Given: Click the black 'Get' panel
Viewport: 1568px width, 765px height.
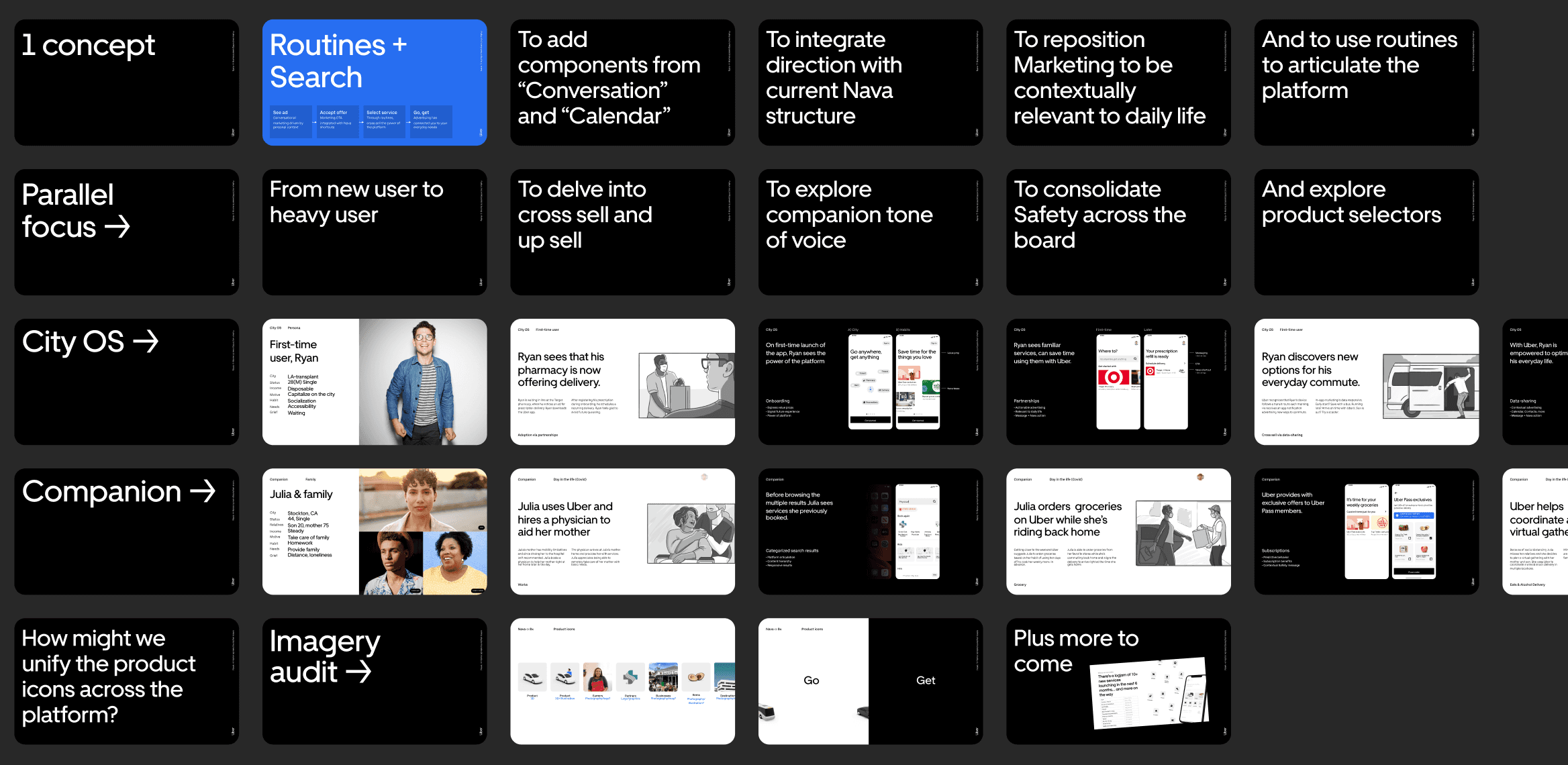Looking at the screenshot, I should tap(926, 681).
